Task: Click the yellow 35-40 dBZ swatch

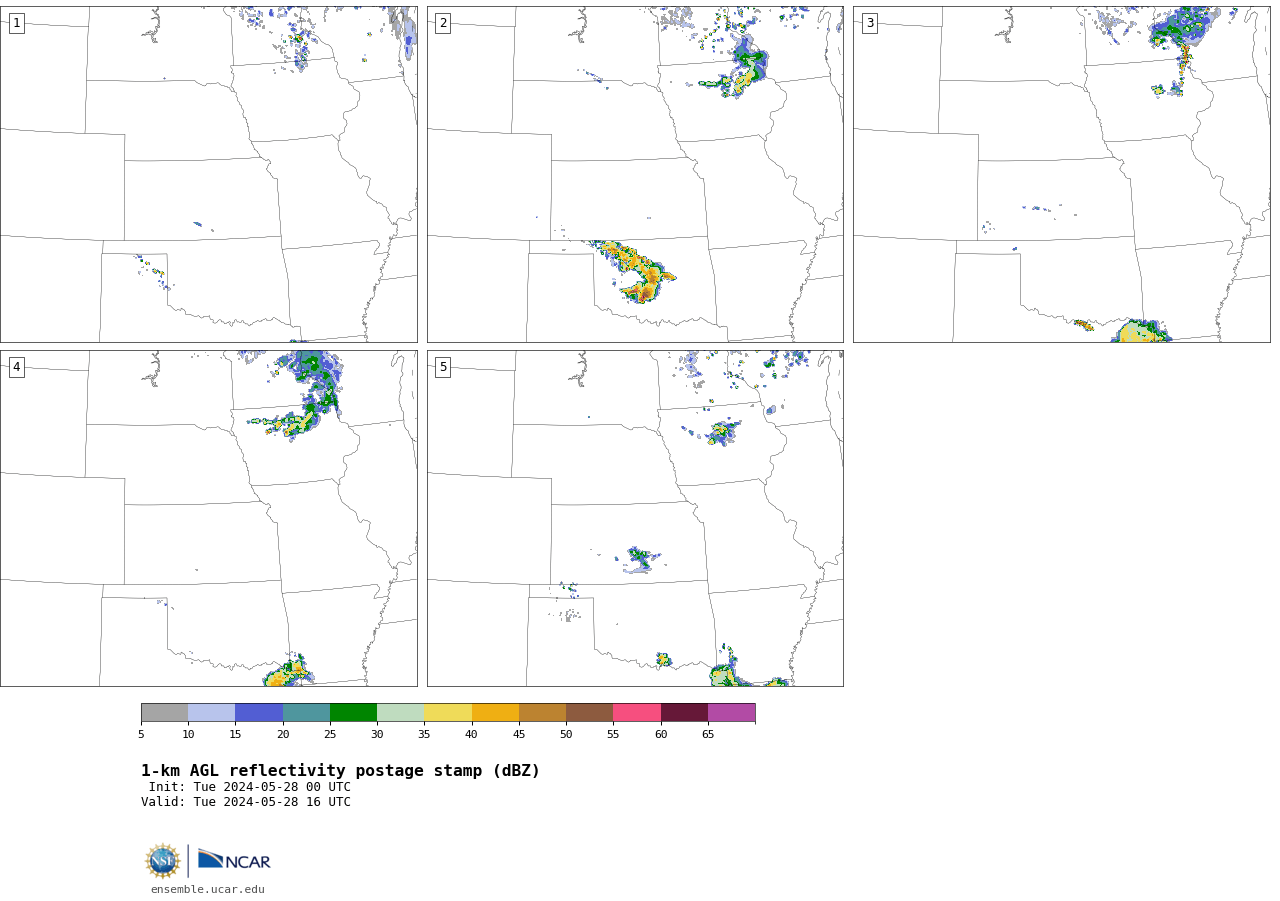Action: tap(448, 713)
